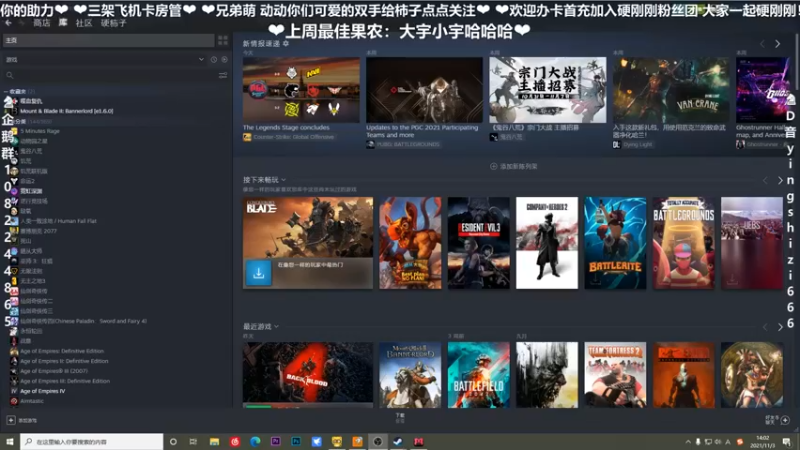The height and width of the screenshot is (450, 800).
Task: Select Aimtastic in game list
Action: (x=32, y=401)
